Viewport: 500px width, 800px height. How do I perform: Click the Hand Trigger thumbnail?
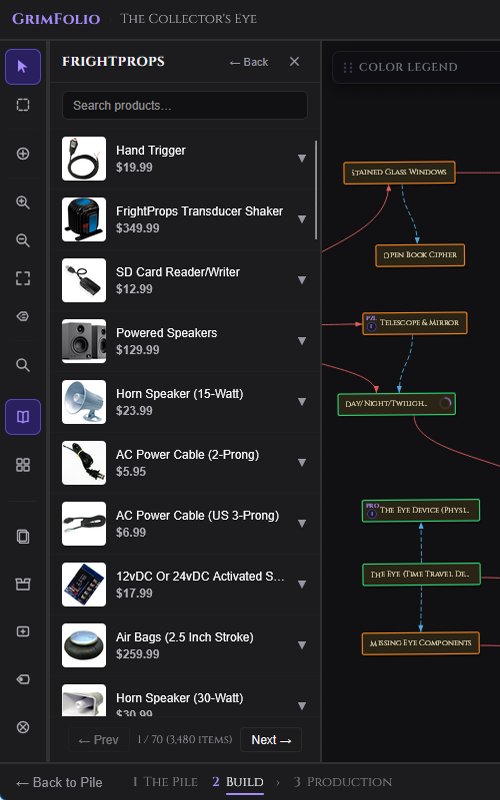[84, 159]
